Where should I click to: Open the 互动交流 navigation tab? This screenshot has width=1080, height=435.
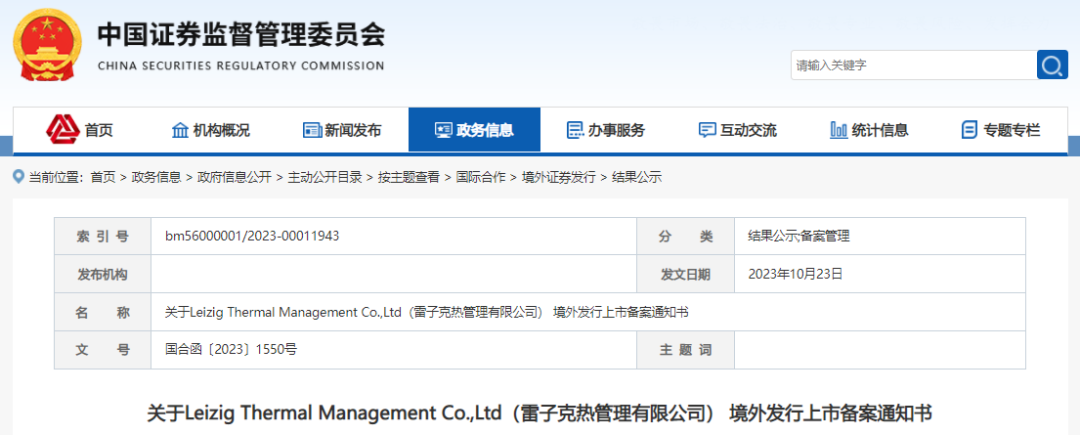point(738,129)
